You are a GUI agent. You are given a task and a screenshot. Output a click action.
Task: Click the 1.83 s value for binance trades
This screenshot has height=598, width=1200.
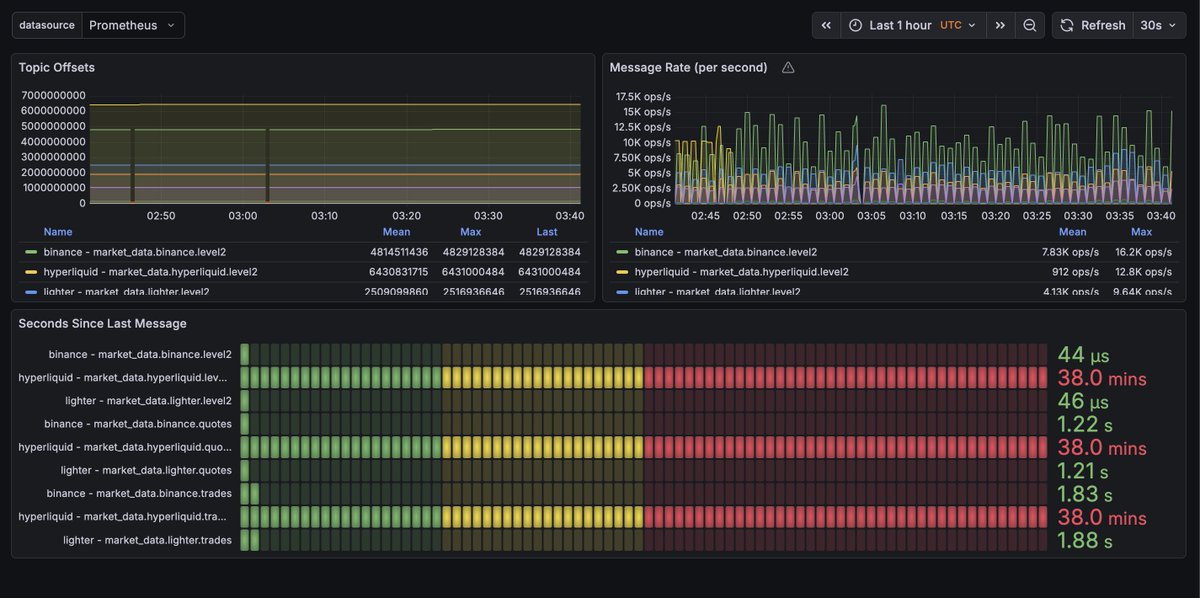pyautogui.click(x=1085, y=494)
